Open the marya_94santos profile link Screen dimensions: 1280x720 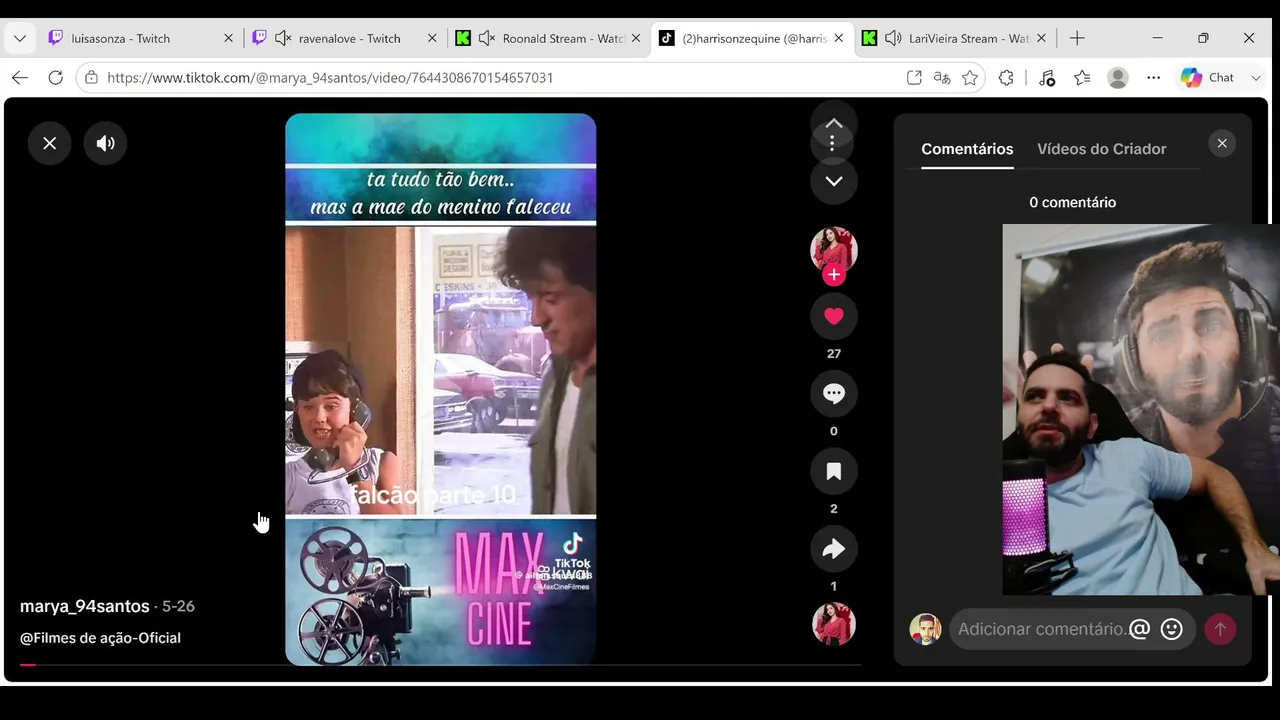85,606
